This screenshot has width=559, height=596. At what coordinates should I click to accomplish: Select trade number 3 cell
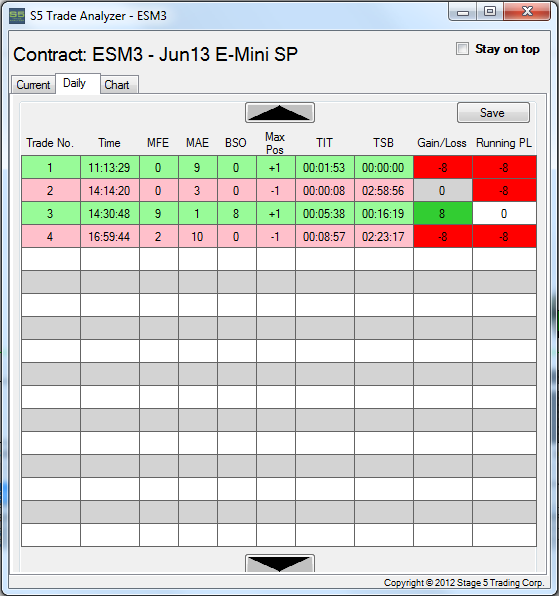[51, 213]
